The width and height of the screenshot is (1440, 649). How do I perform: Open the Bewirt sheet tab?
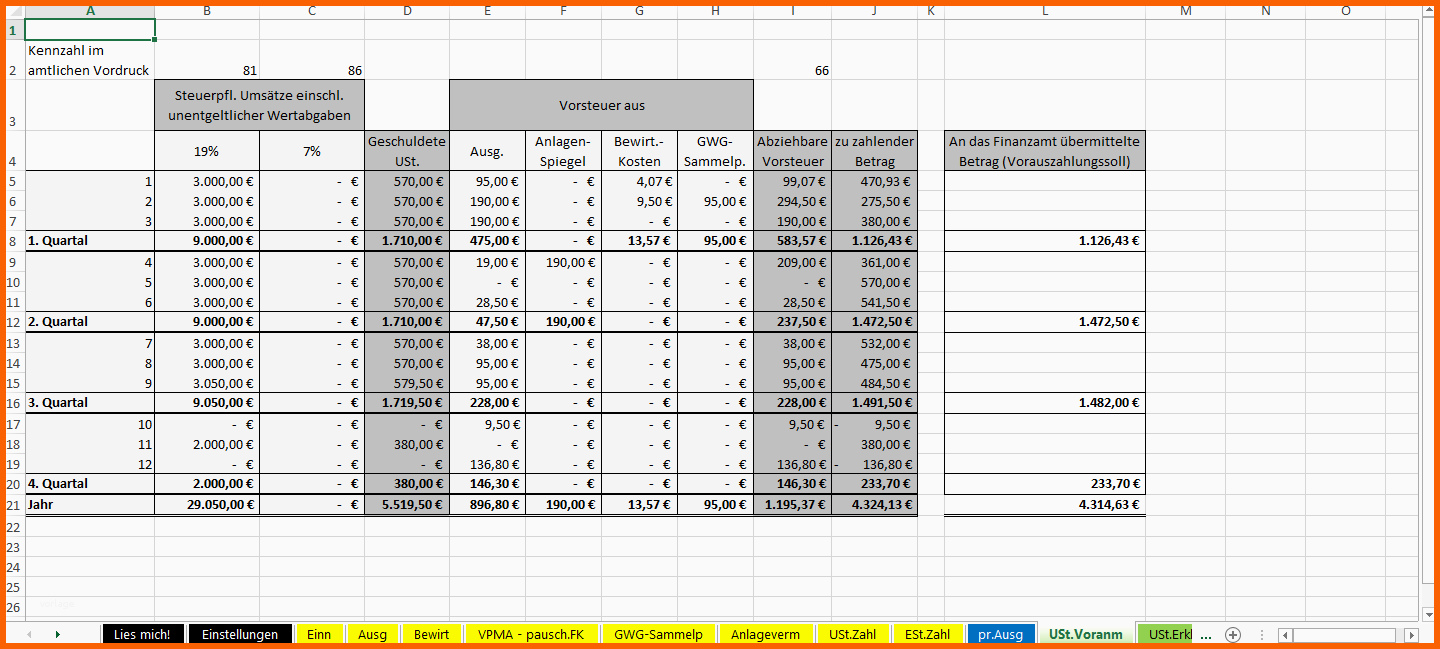pyautogui.click(x=431, y=634)
